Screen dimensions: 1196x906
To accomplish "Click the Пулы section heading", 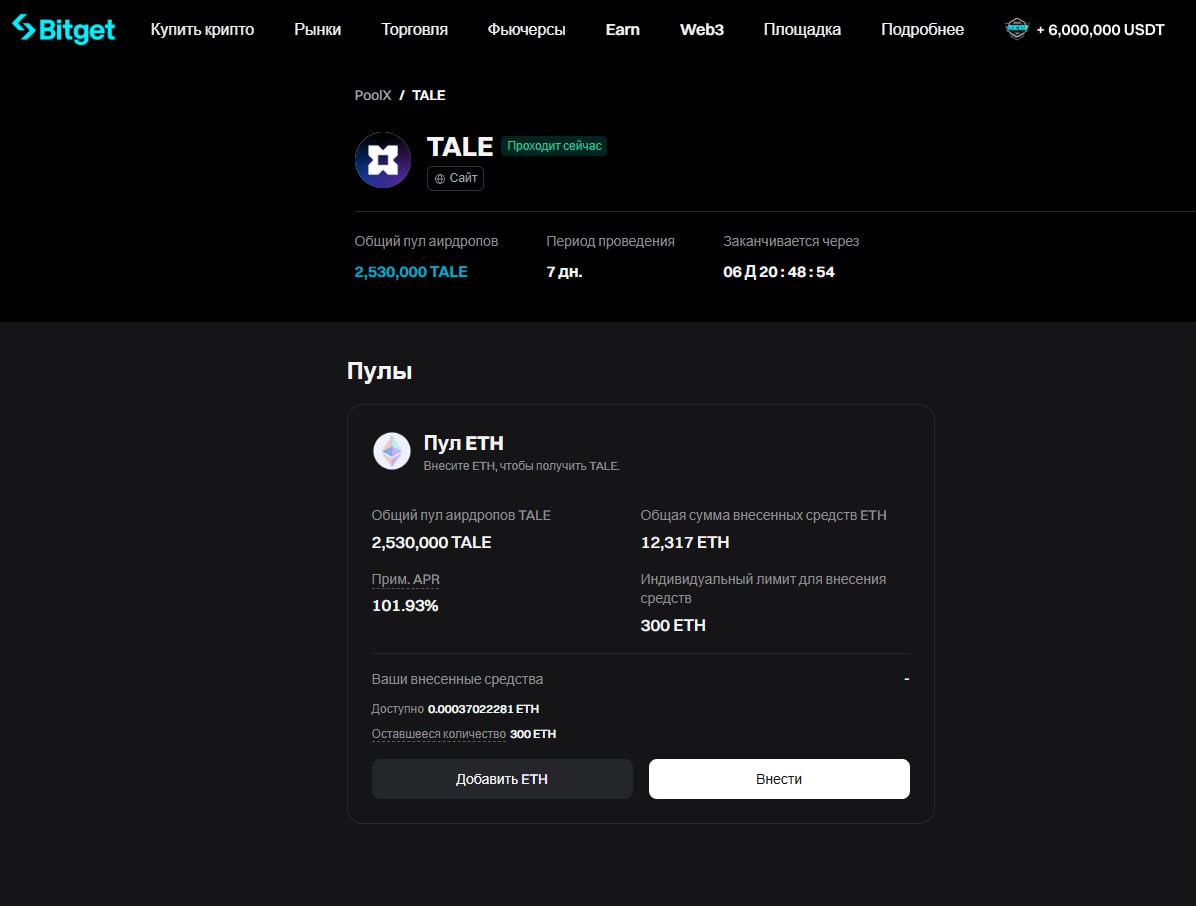I will click(380, 371).
